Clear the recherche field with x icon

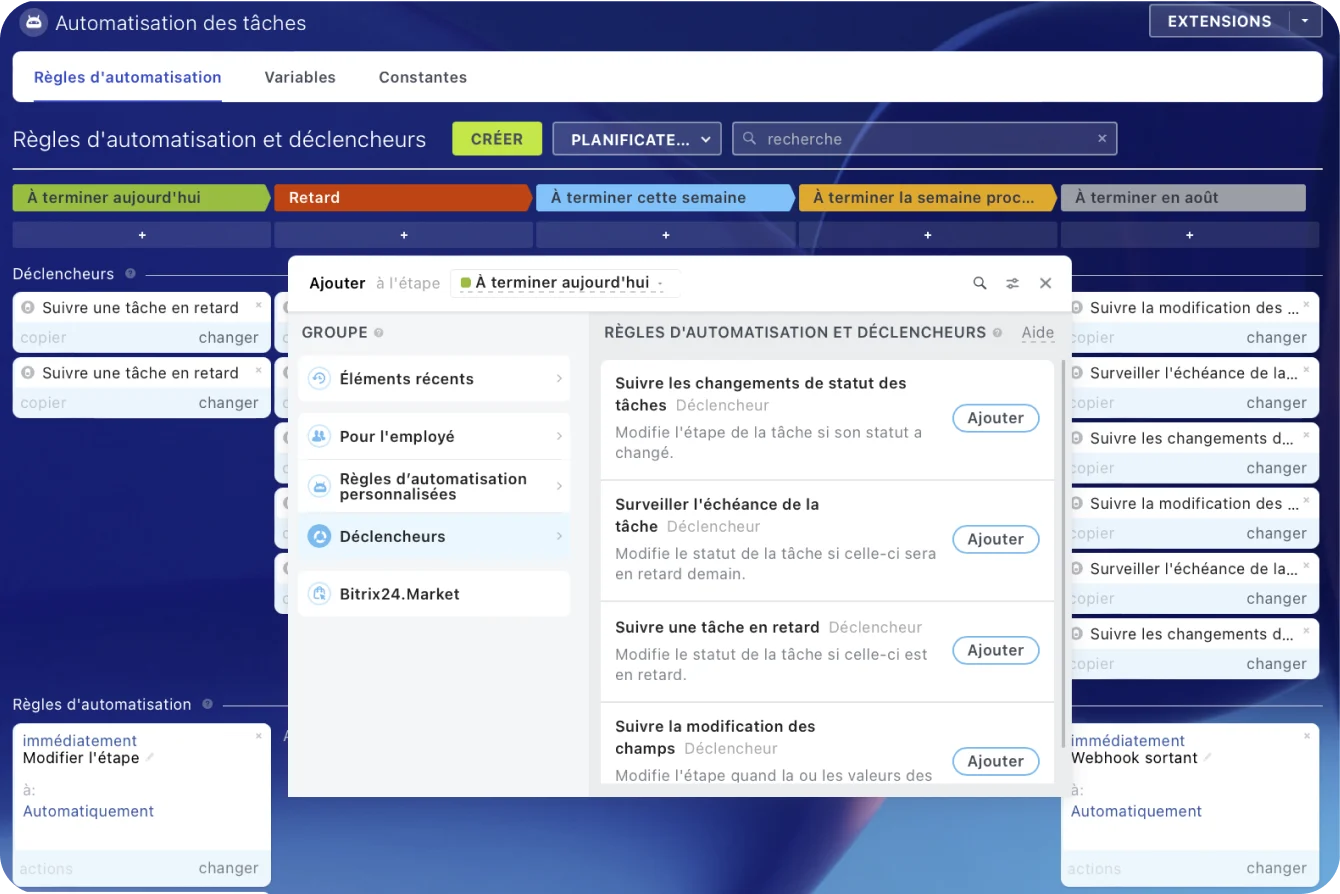[1102, 139]
